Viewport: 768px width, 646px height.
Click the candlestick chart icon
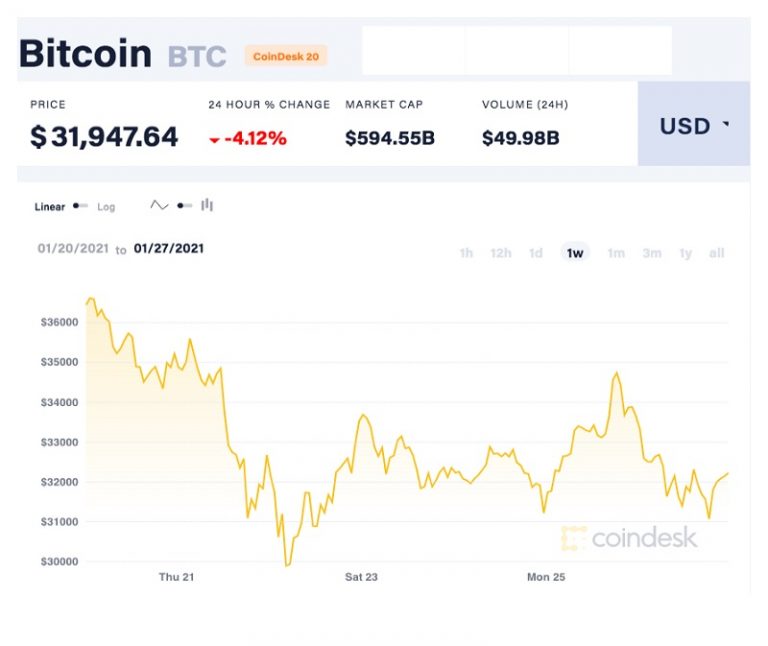207,205
